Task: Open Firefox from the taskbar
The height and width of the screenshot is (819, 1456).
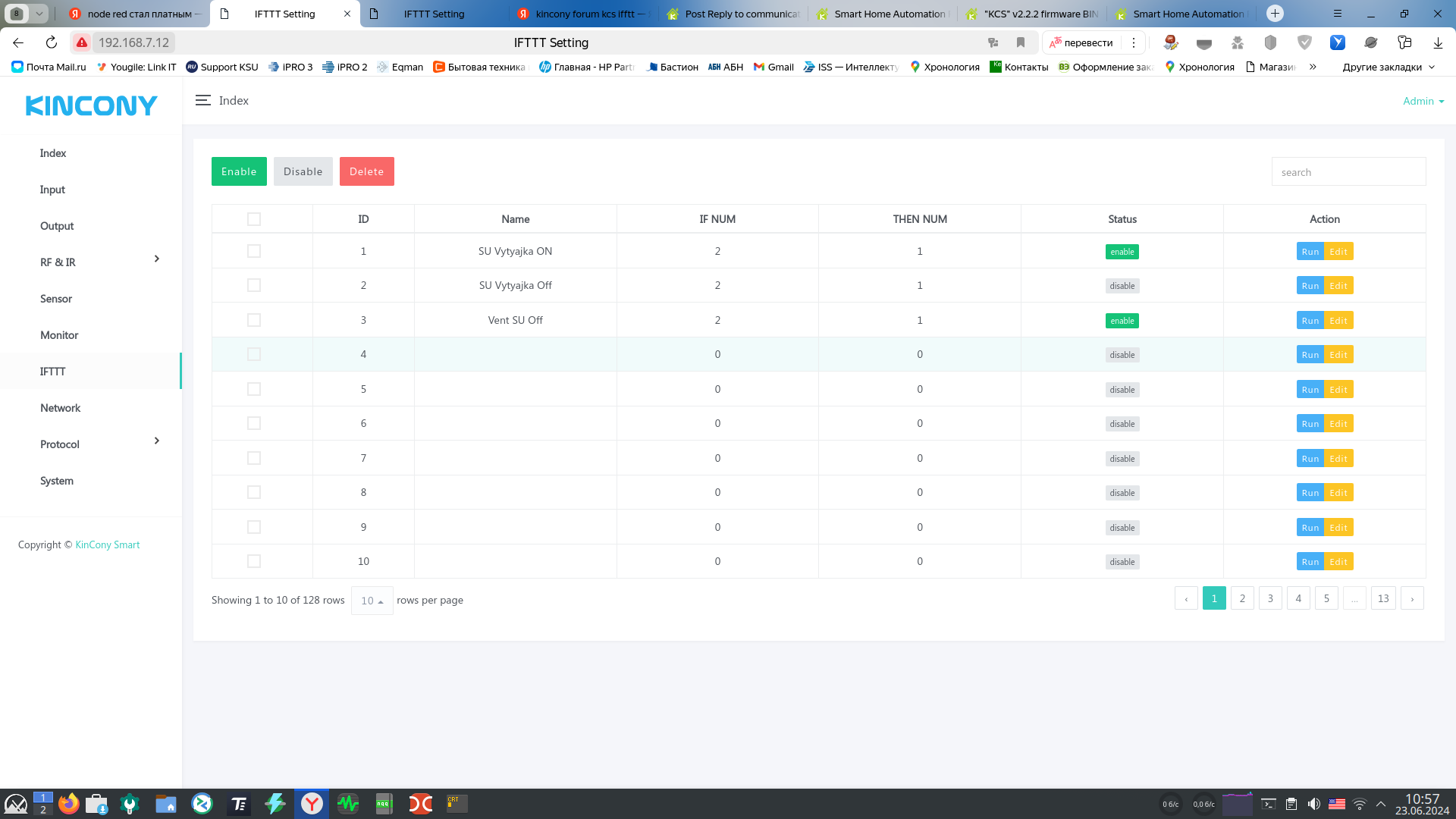Action: tap(68, 804)
